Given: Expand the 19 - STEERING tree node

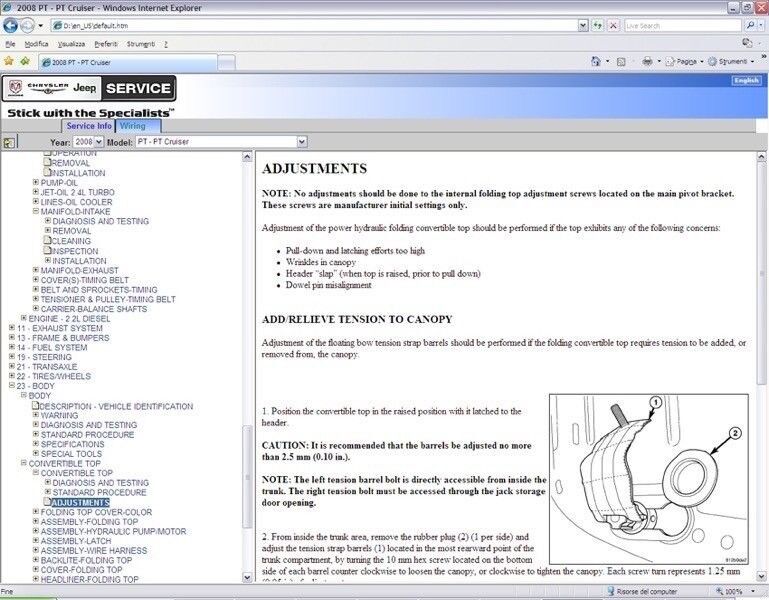Looking at the screenshot, I should (x=11, y=357).
